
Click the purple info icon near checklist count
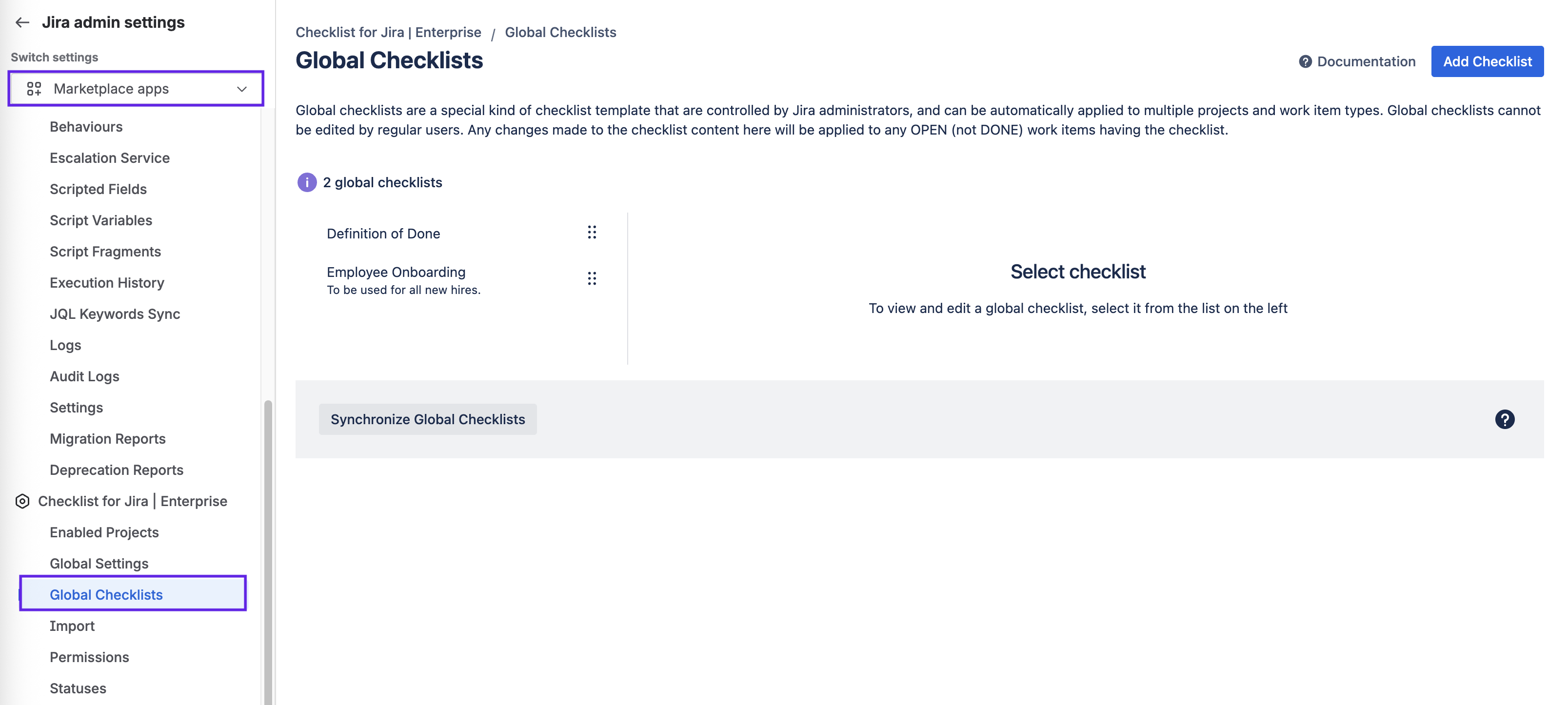307,182
